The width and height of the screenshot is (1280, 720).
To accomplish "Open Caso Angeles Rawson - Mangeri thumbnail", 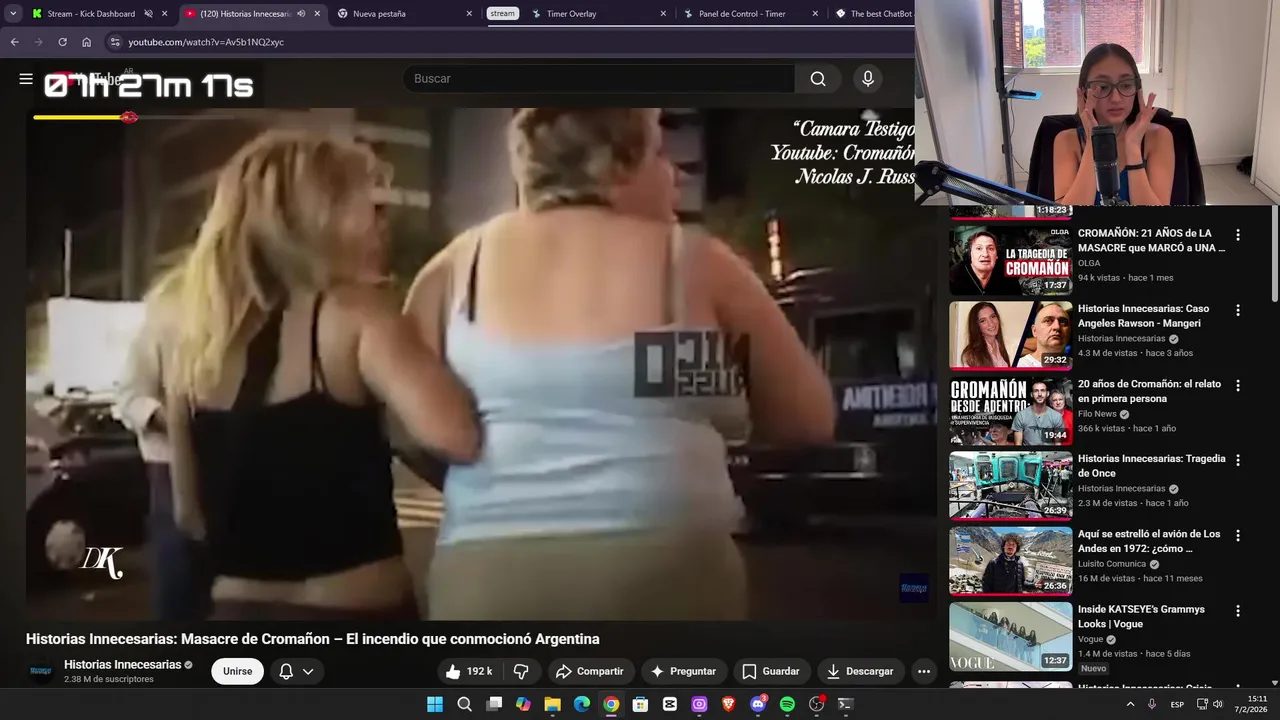I will click(1010, 334).
